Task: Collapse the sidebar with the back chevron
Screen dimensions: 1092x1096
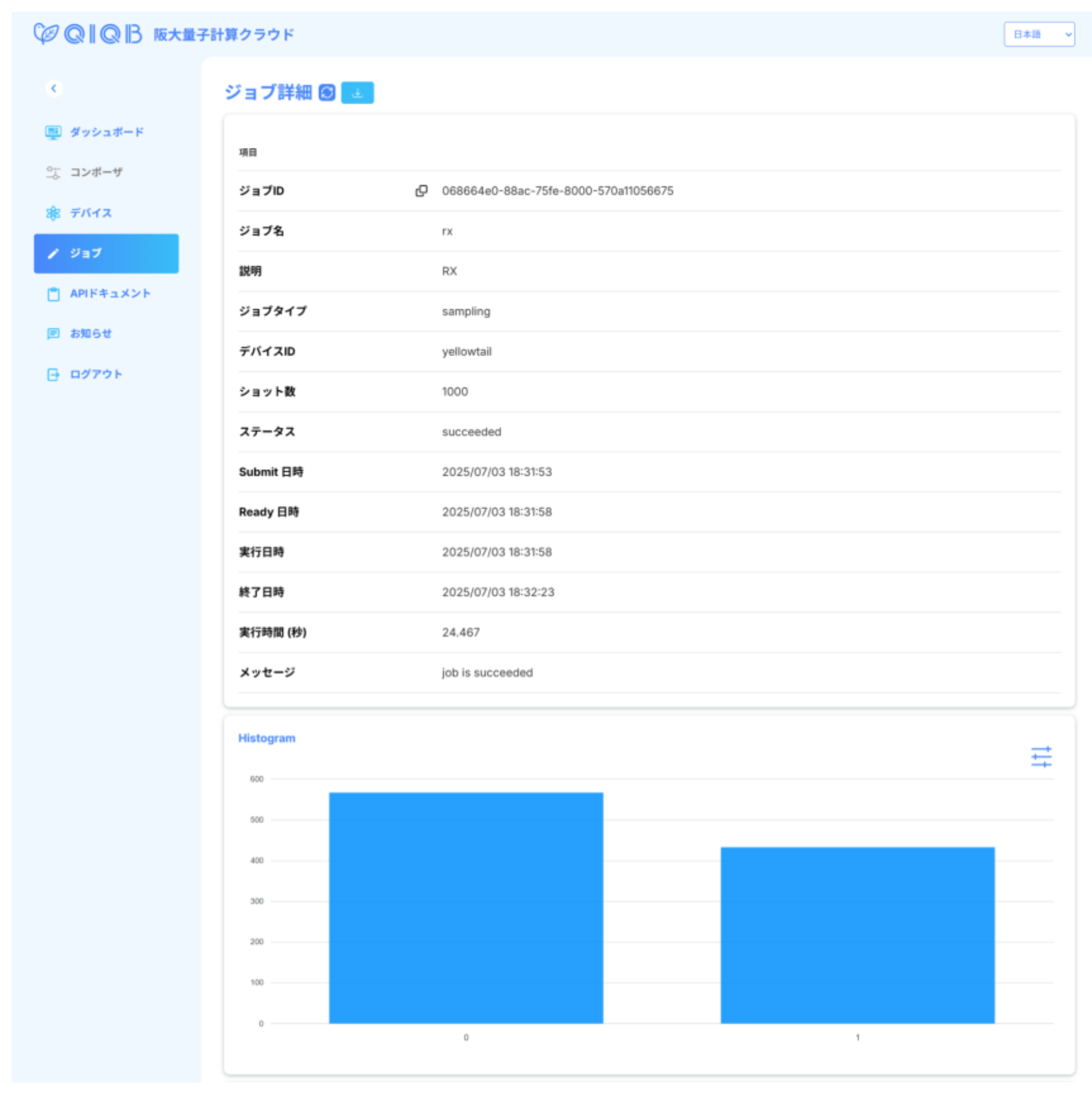Action: click(54, 89)
